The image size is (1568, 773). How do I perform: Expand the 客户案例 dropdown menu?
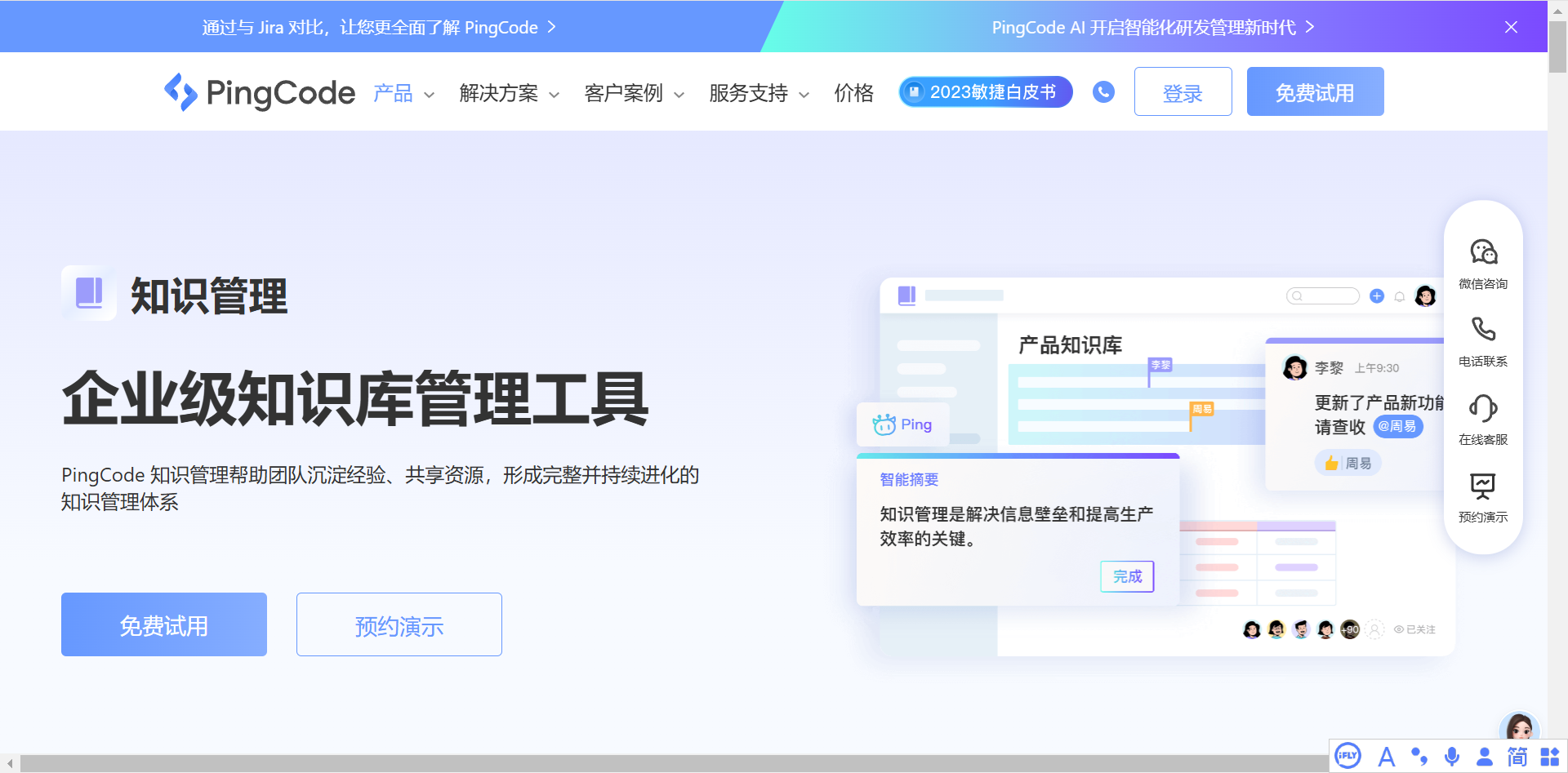pyautogui.click(x=635, y=93)
